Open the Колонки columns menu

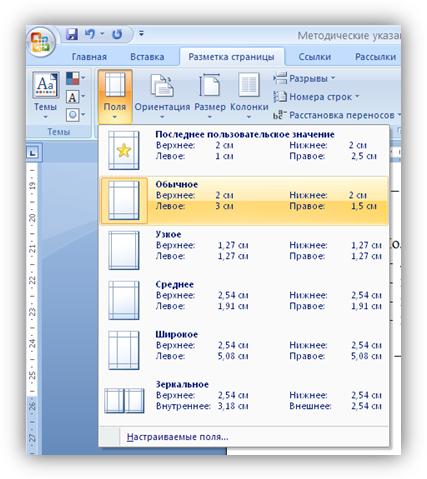tap(249, 96)
